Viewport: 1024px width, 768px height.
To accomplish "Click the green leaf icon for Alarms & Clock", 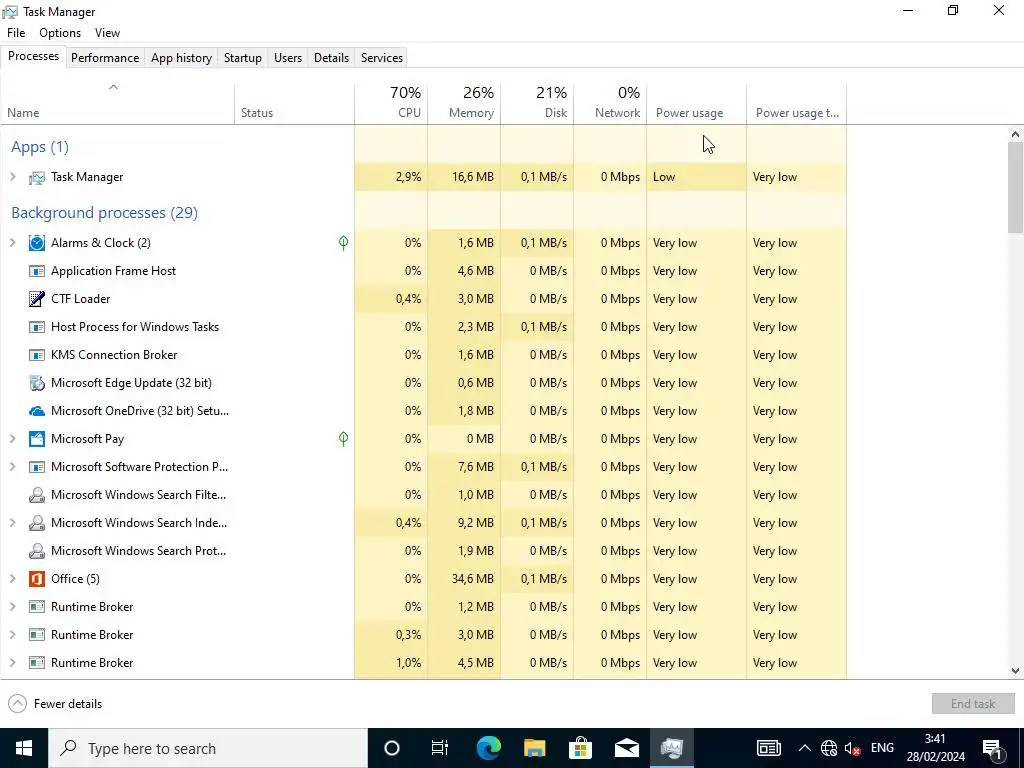I will [344, 243].
